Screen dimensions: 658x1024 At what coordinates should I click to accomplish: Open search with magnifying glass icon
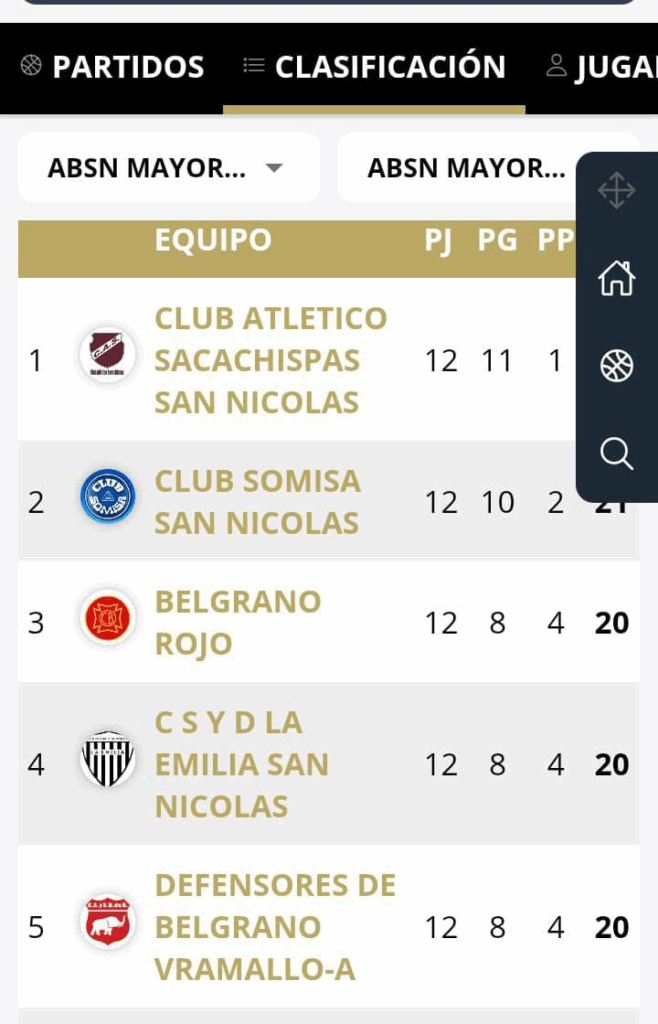[x=616, y=453]
